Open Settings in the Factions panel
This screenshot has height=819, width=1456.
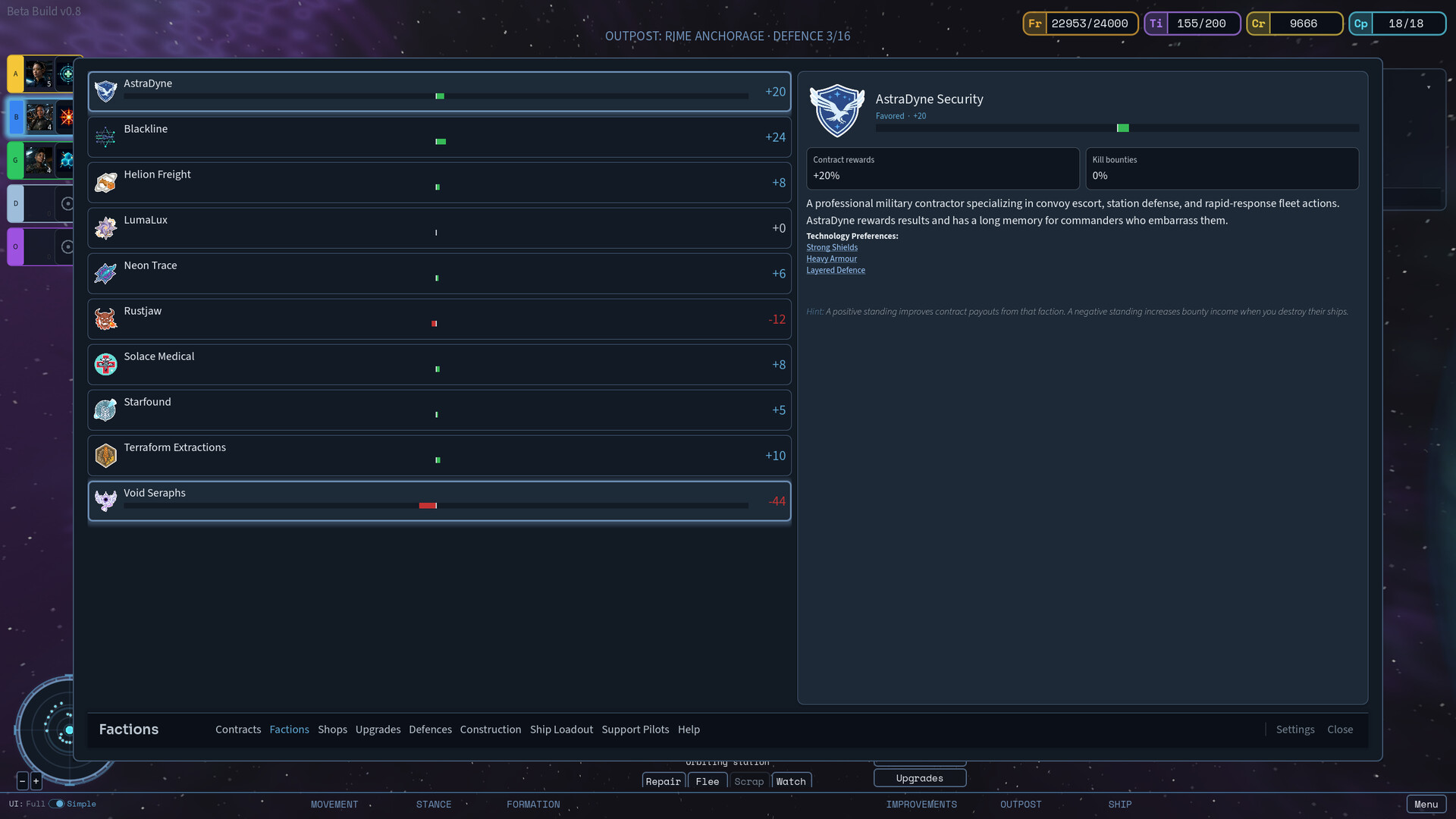pyautogui.click(x=1295, y=730)
